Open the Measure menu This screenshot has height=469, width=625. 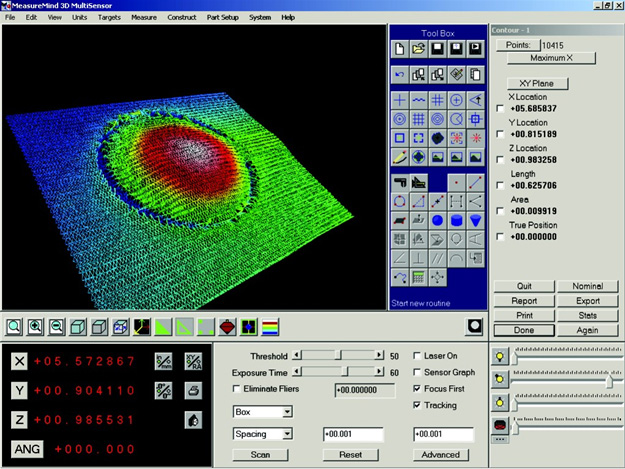click(x=144, y=18)
